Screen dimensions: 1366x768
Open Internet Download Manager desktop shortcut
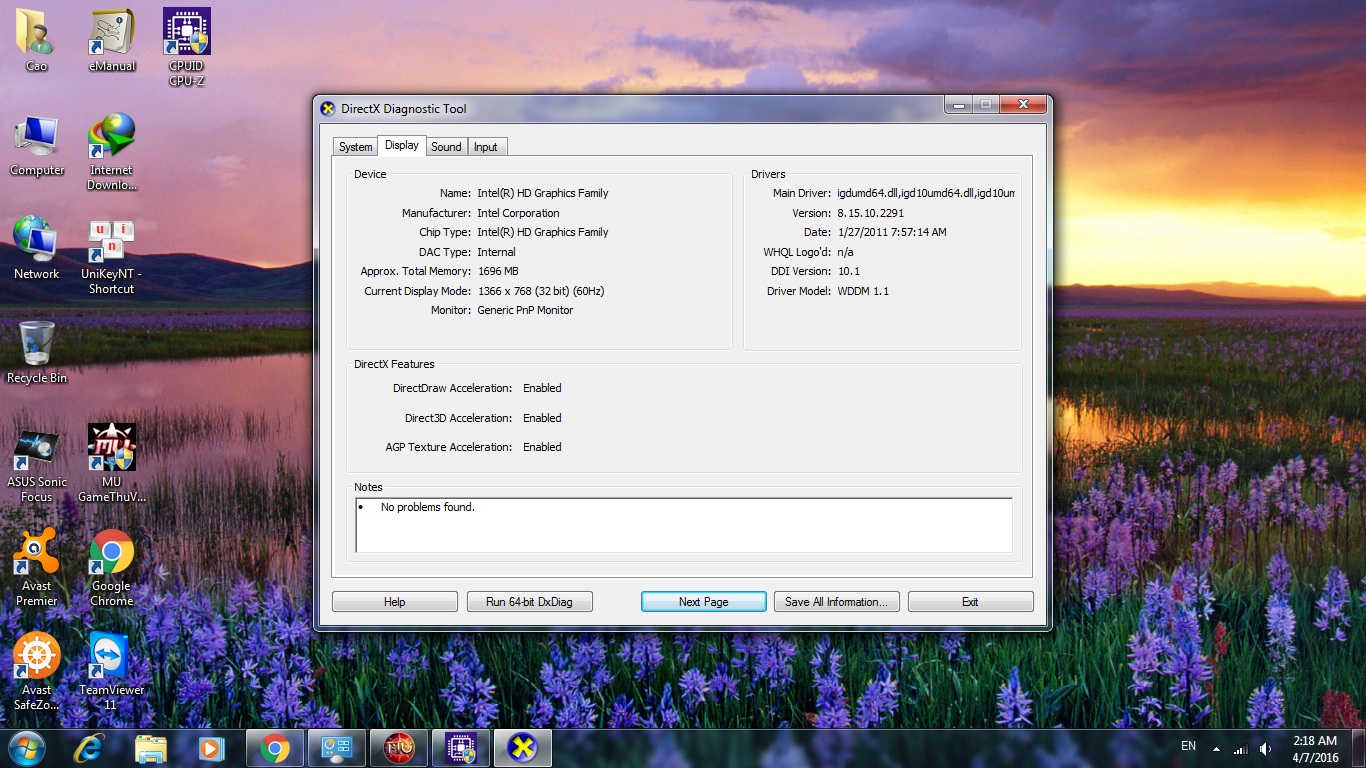pyautogui.click(x=111, y=138)
